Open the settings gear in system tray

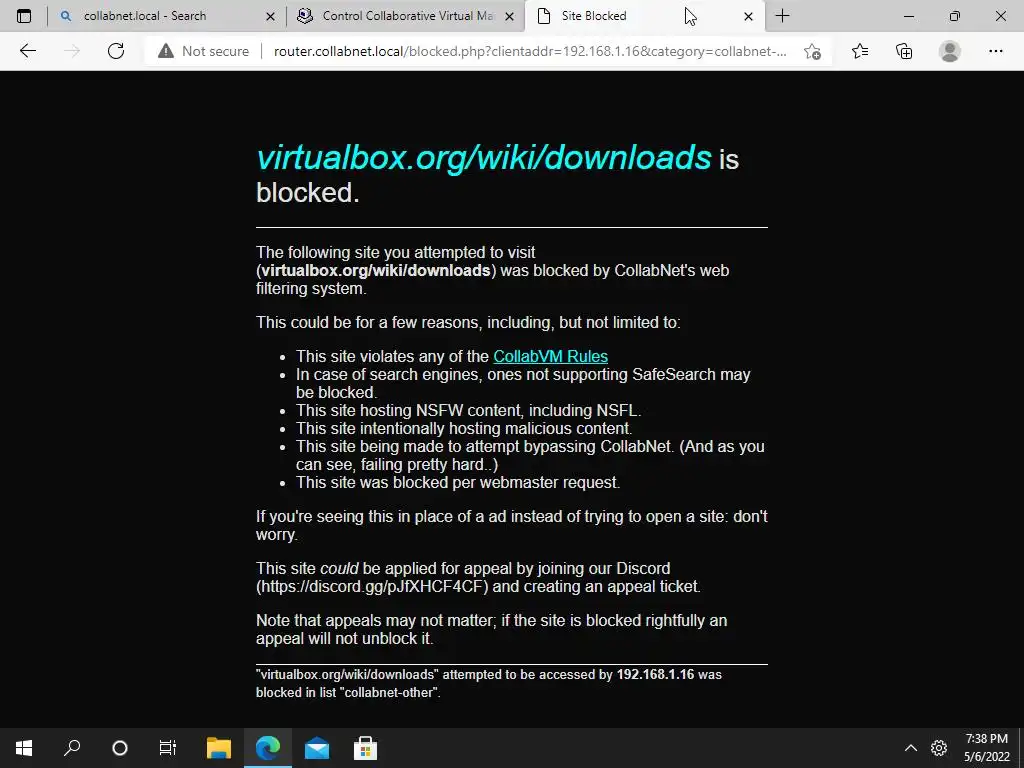click(939, 748)
